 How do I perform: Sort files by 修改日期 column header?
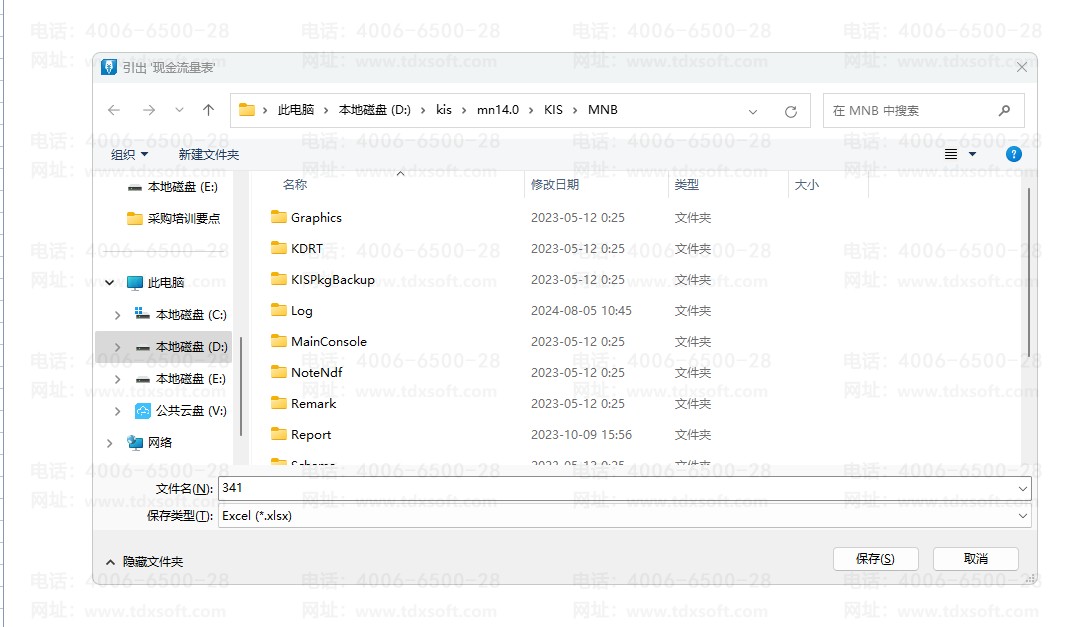pos(555,185)
